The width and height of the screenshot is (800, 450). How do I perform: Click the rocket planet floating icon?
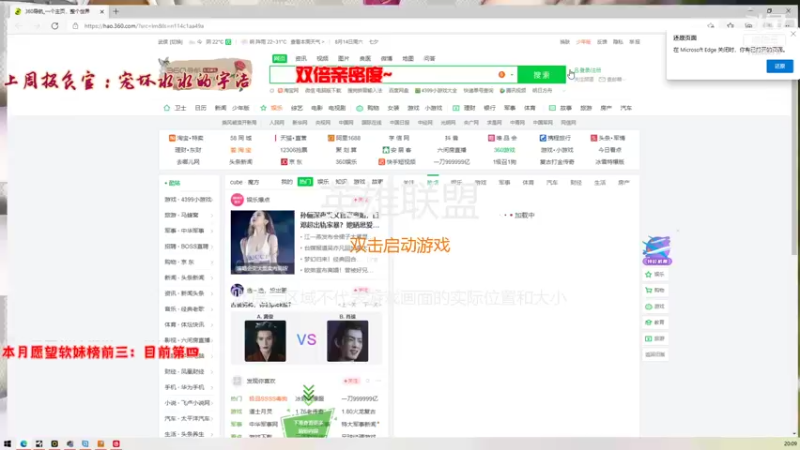[657, 250]
